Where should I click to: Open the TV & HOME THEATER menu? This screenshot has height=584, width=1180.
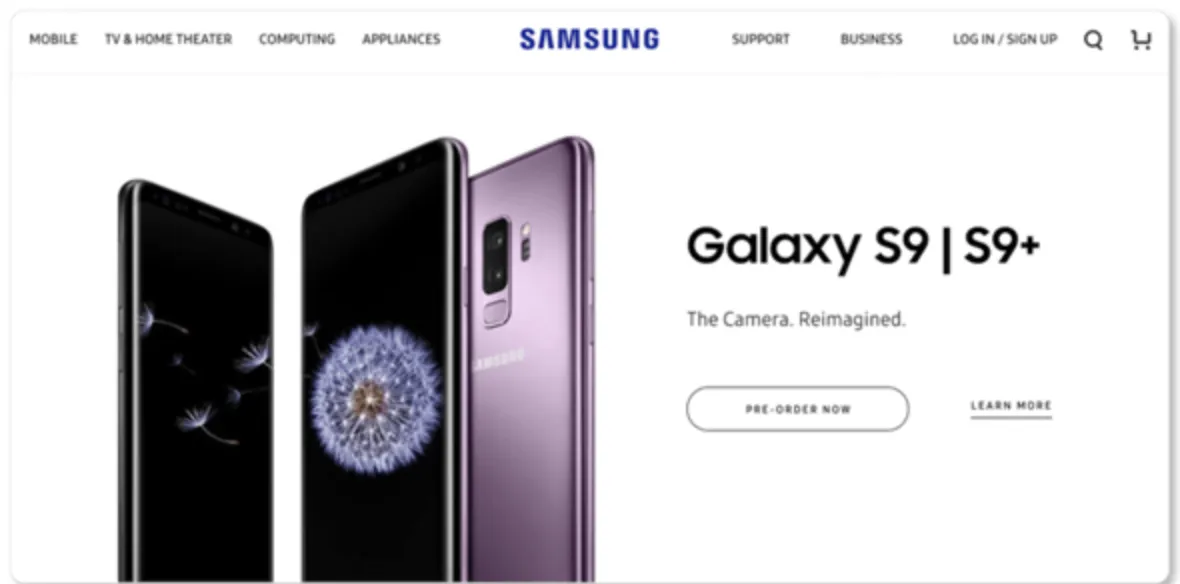(x=169, y=39)
